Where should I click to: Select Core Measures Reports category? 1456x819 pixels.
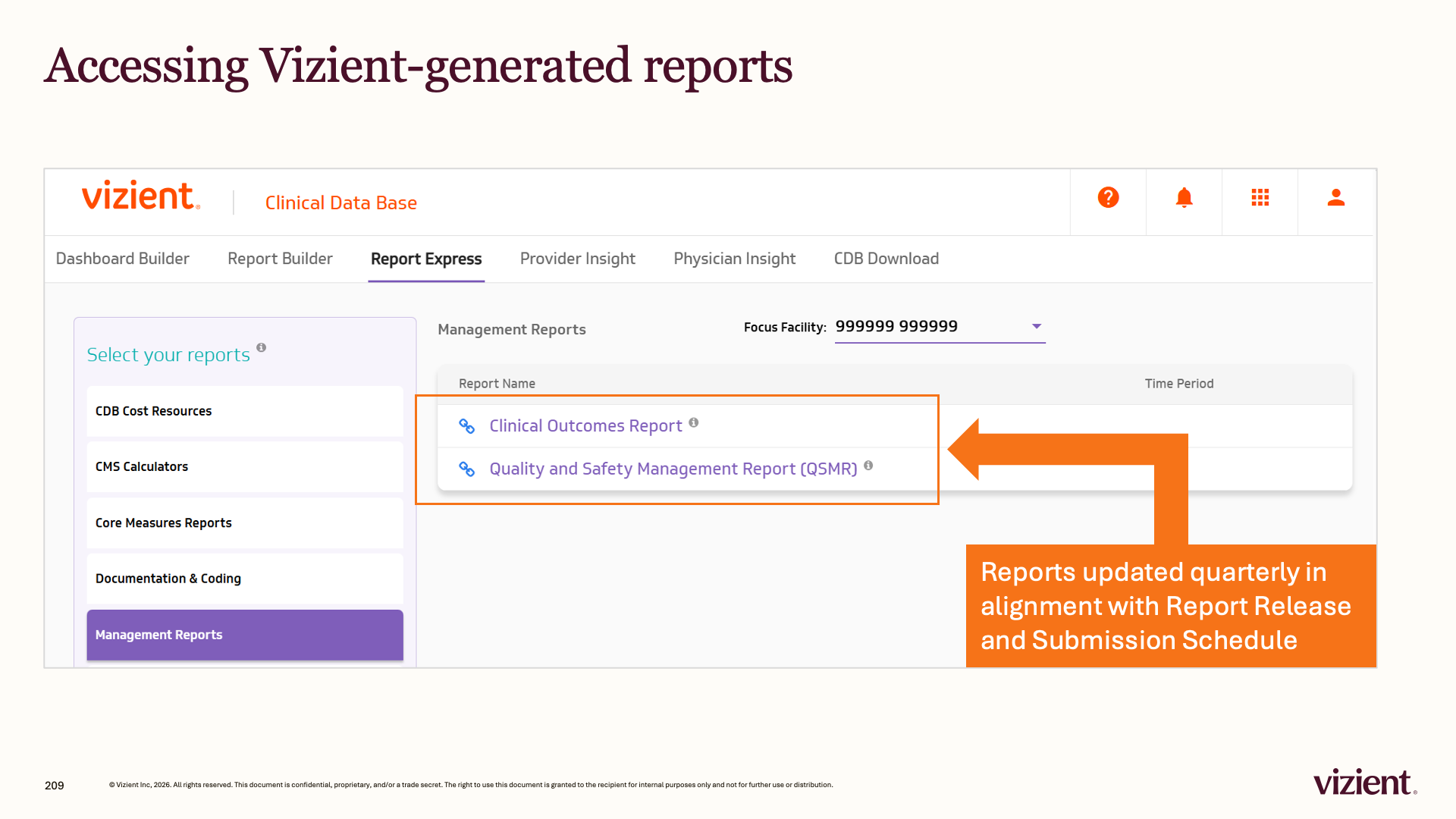pos(245,523)
